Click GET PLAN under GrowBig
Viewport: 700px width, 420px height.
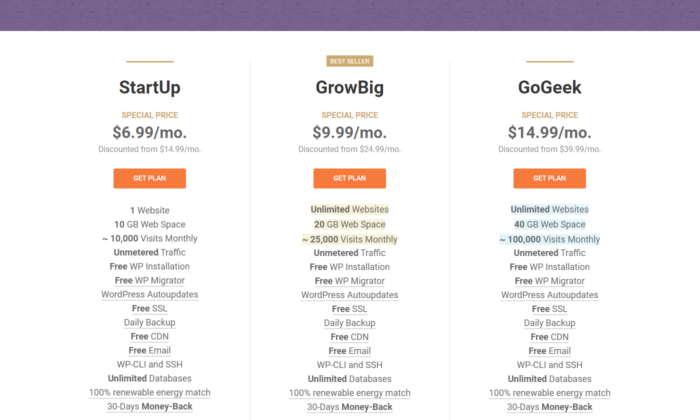(x=350, y=178)
